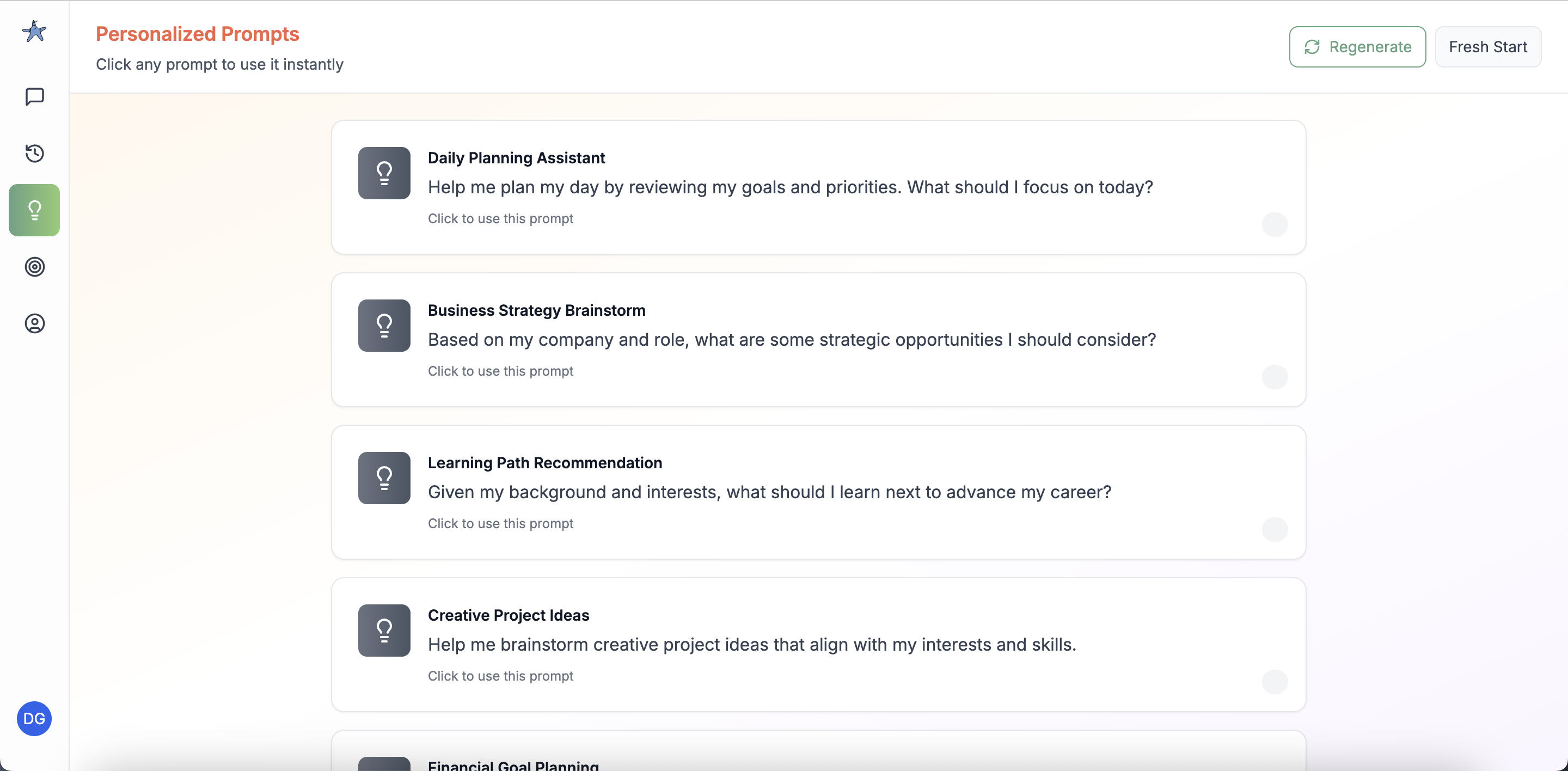The image size is (1568, 771).
Task: Click the star logo in sidebar
Action: tap(34, 31)
